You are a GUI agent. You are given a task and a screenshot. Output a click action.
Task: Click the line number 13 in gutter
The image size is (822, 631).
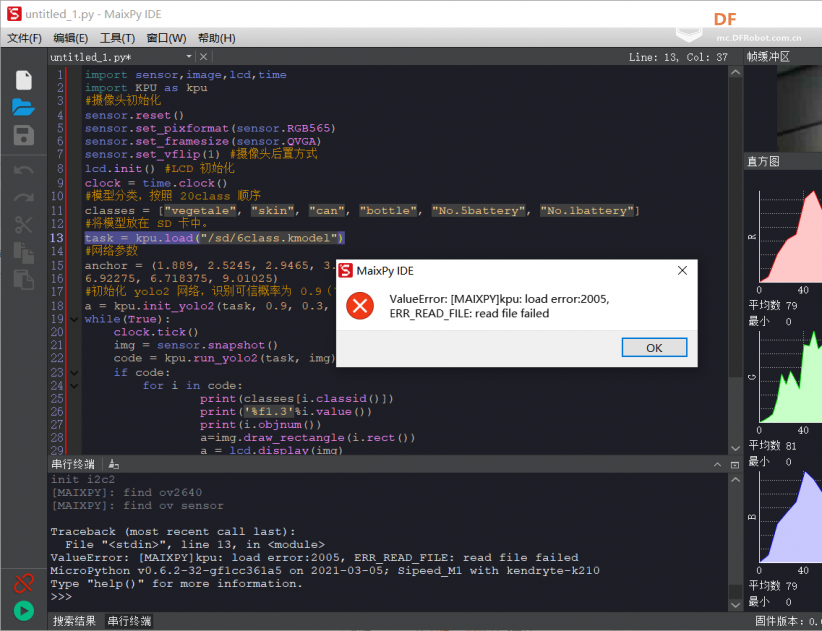click(57, 238)
